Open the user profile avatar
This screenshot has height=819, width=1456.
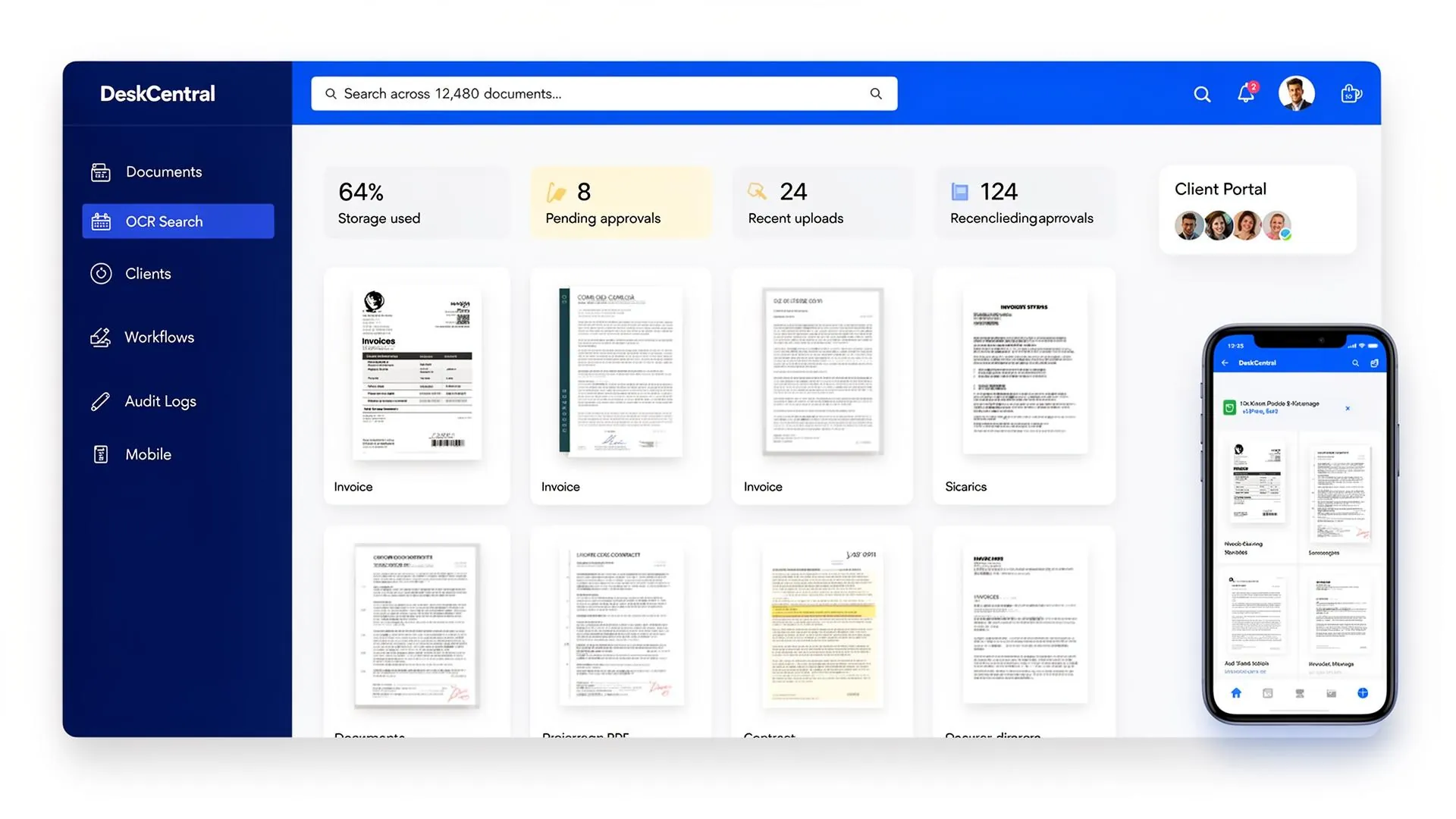point(1296,93)
